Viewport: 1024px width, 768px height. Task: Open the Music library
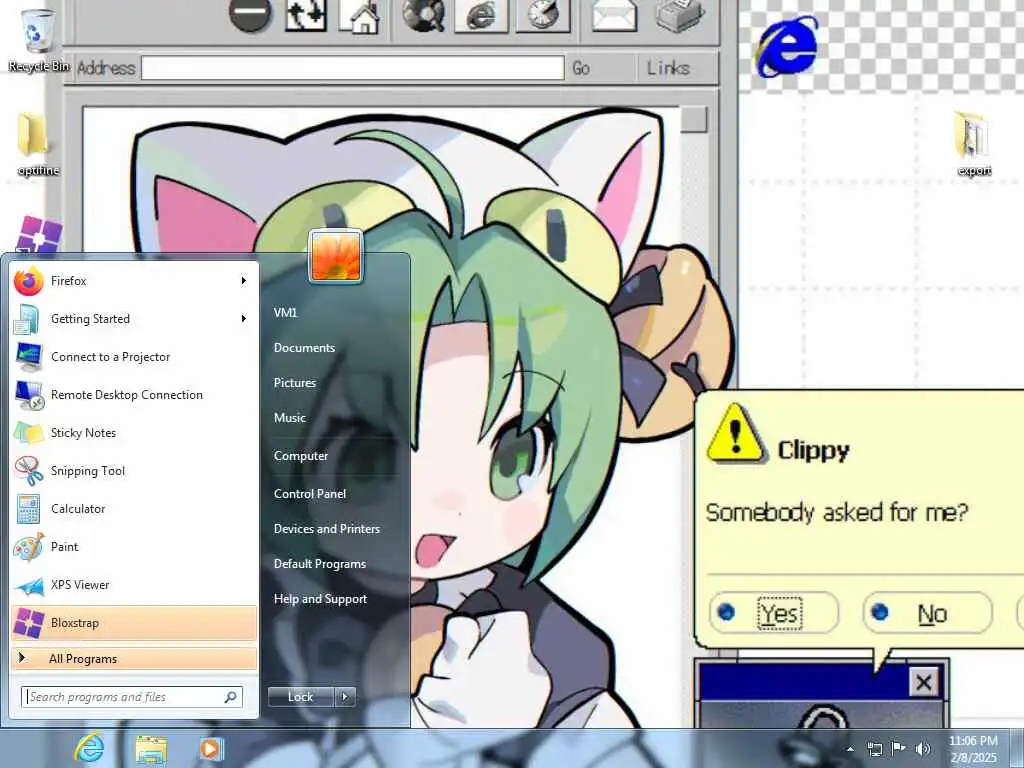pyautogui.click(x=289, y=418)
